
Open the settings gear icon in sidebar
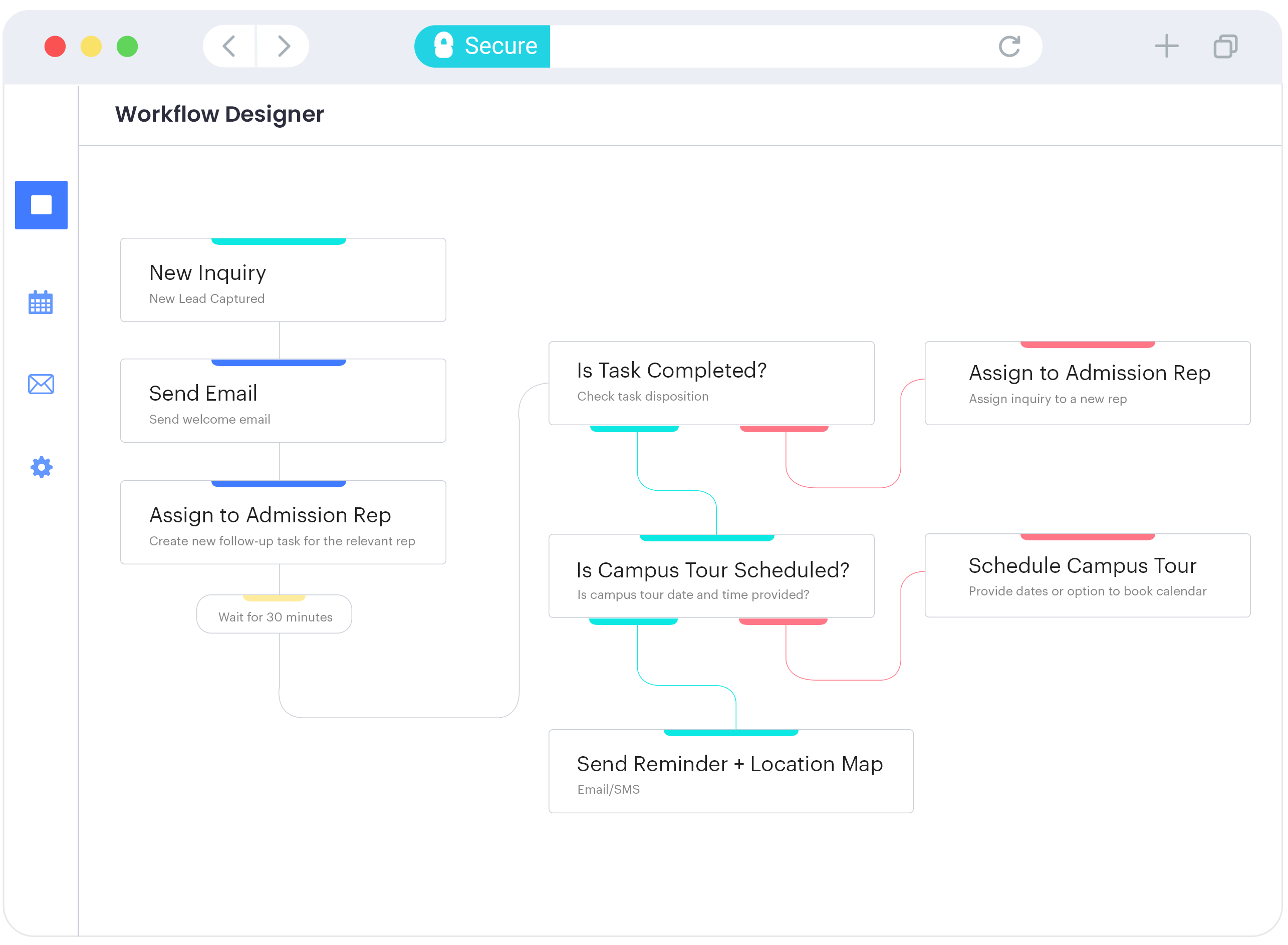pyautogui.click(x=41, y=467)
